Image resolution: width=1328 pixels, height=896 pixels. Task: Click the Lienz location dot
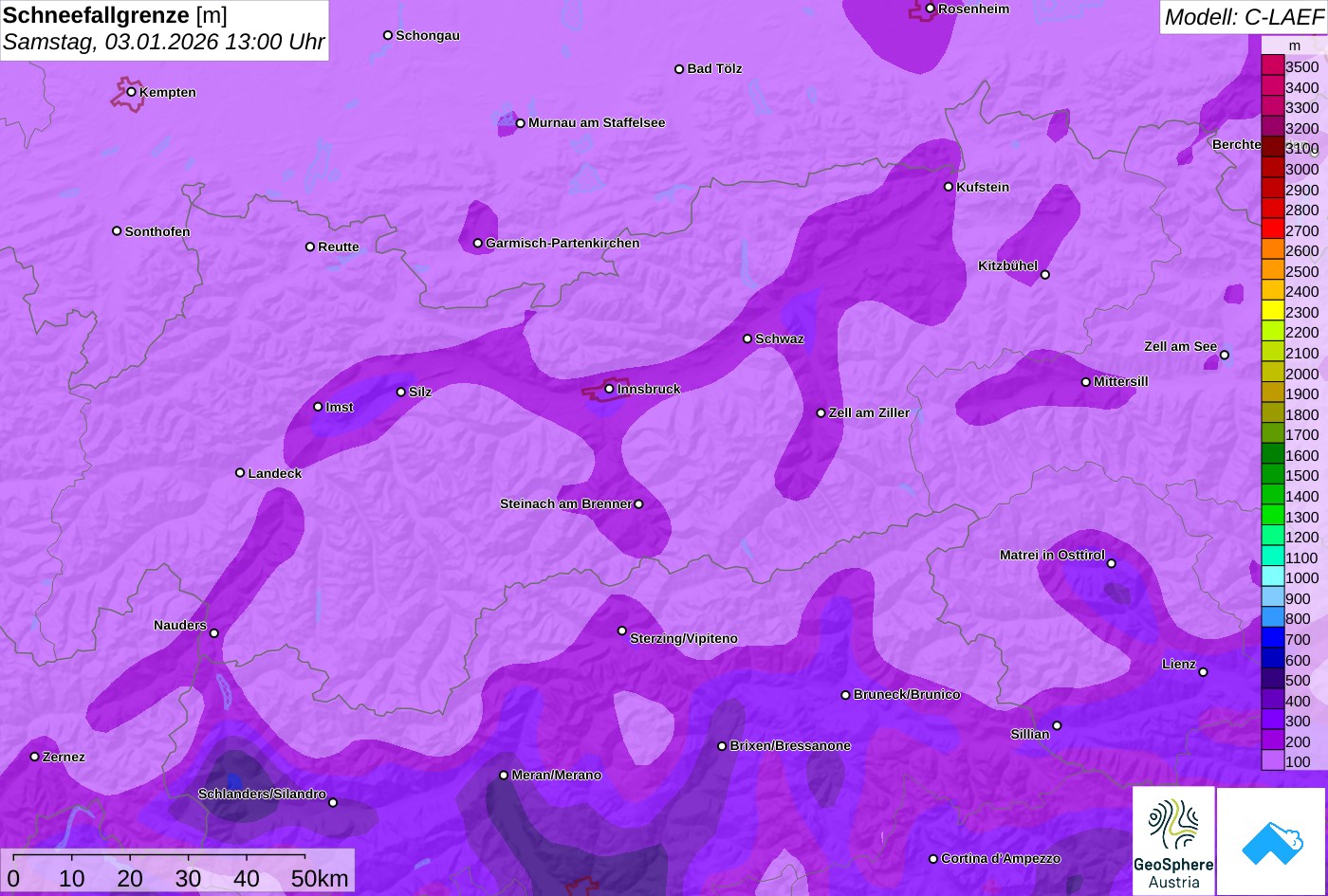click(1203, 672)
